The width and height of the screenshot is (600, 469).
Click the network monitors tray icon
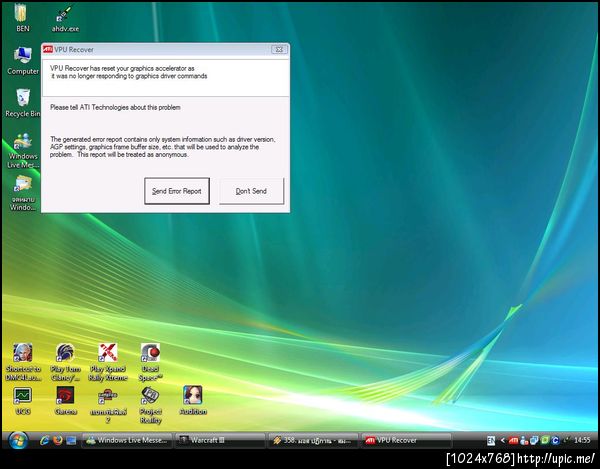pyautogui.click(x=534, y=440)
